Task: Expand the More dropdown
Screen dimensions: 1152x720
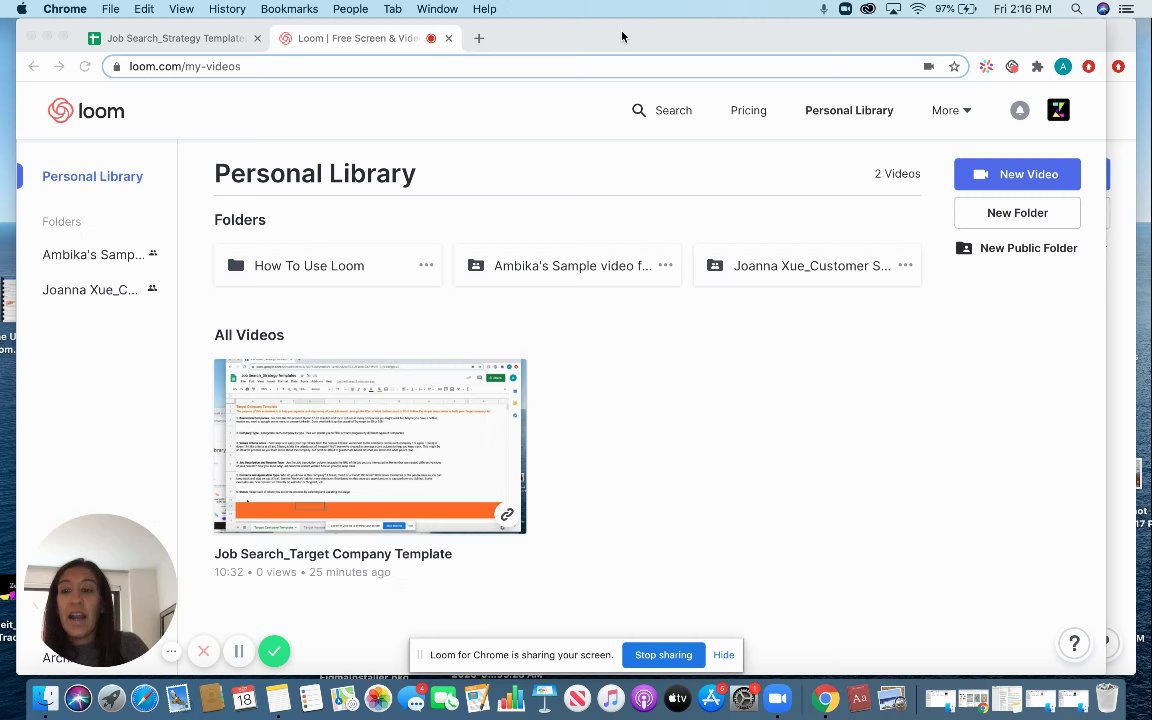Action: pyautogui.click(x=951, y=110)
